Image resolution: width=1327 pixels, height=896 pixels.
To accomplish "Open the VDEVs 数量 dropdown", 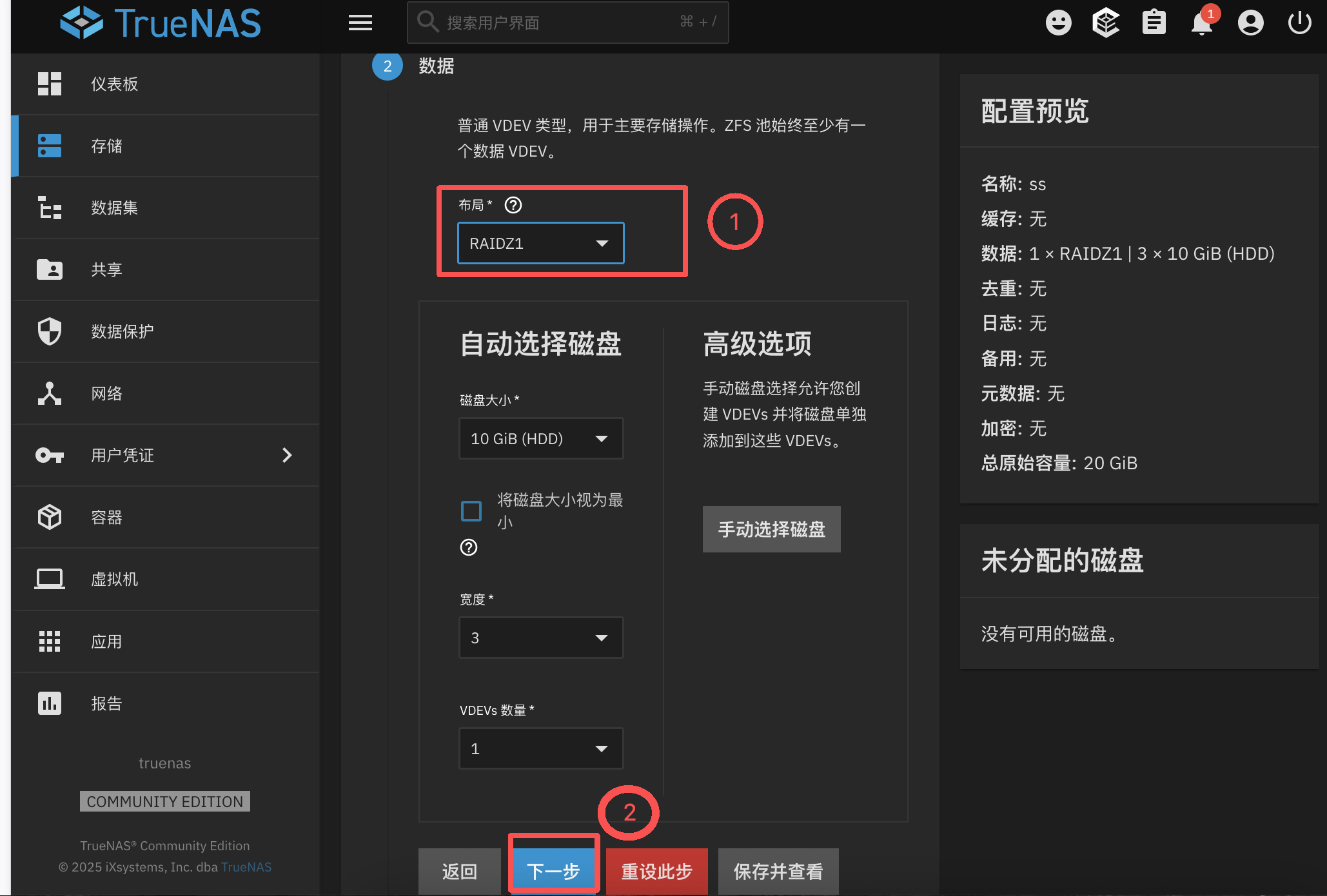I will tap(540, 748).
